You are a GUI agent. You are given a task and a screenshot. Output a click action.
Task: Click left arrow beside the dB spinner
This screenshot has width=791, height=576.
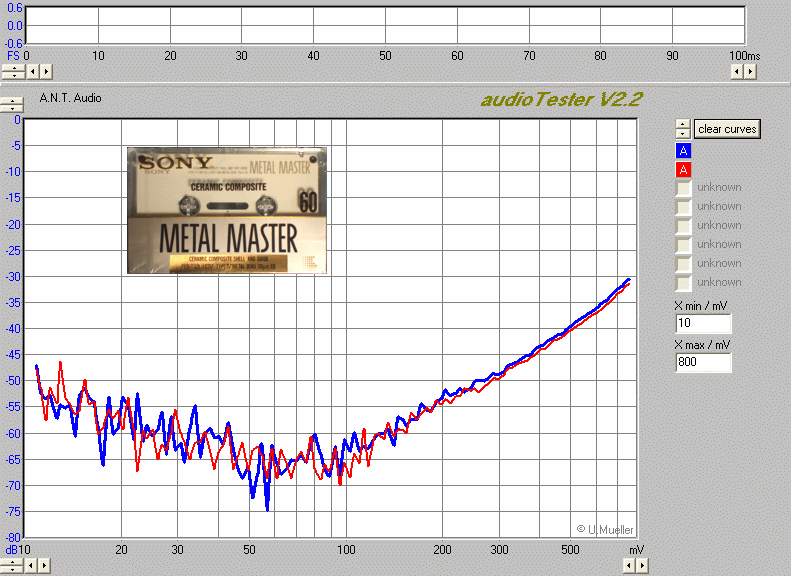(x=33, y=565)
